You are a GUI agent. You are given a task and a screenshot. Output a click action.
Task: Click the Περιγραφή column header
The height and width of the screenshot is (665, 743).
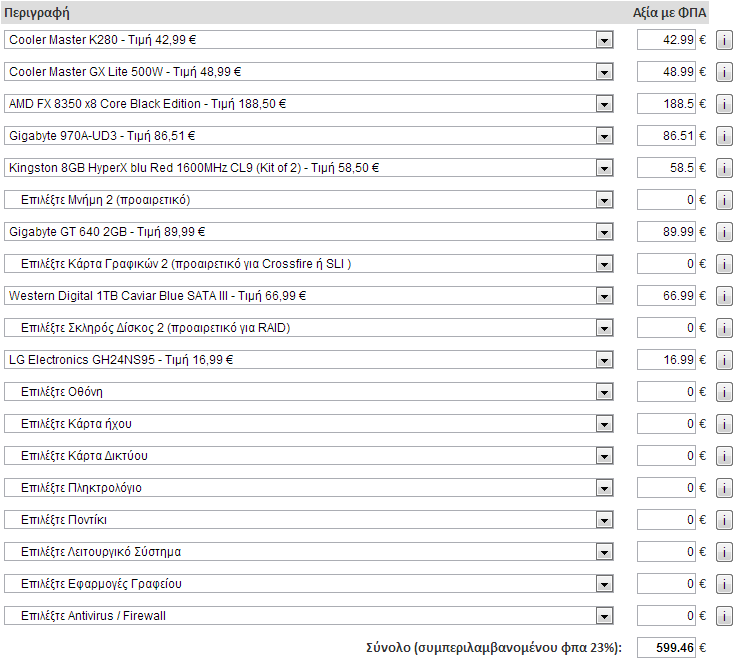tap(37, 13)
